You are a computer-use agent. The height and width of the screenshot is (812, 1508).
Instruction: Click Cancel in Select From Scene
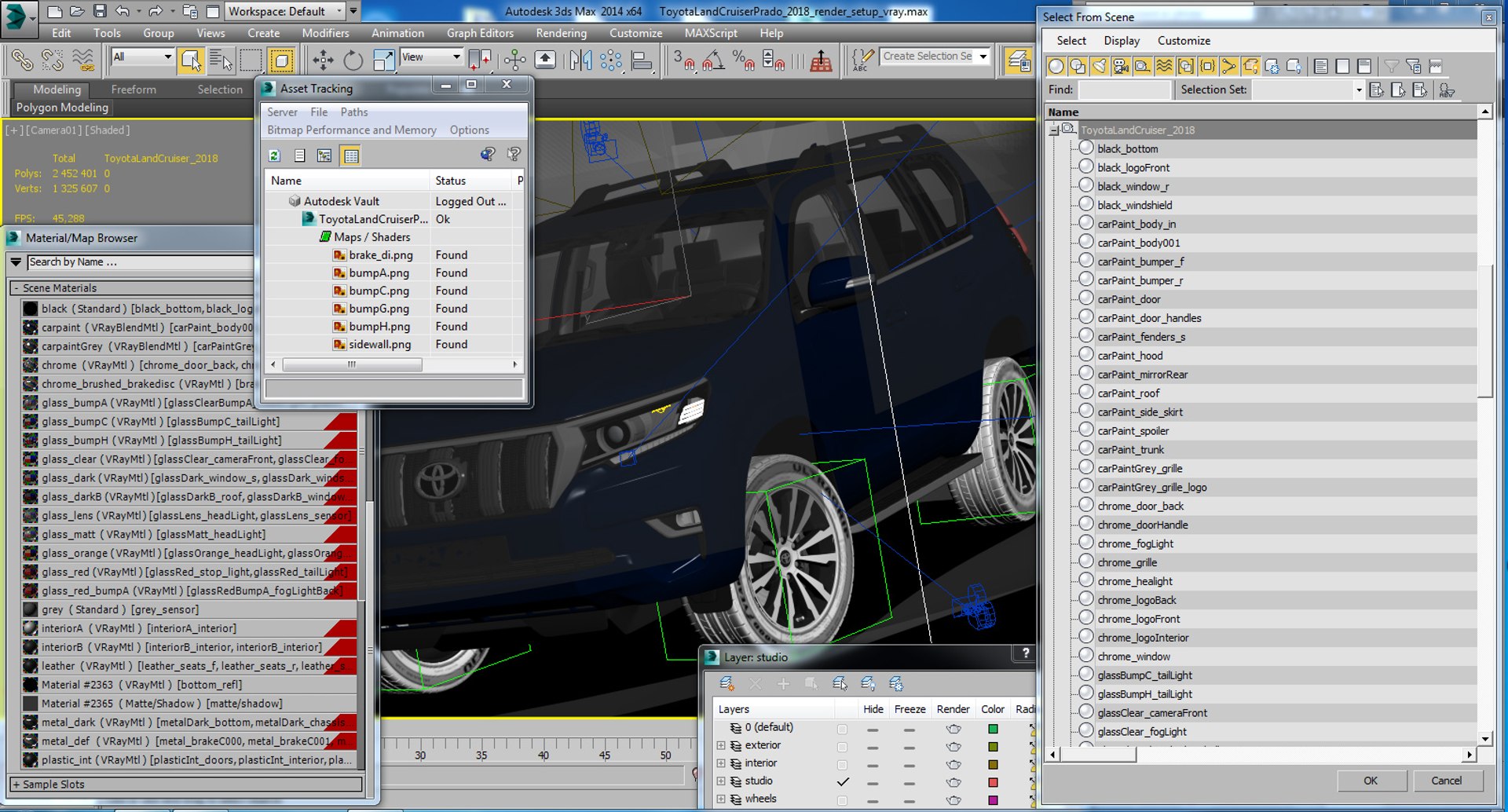1446,781
